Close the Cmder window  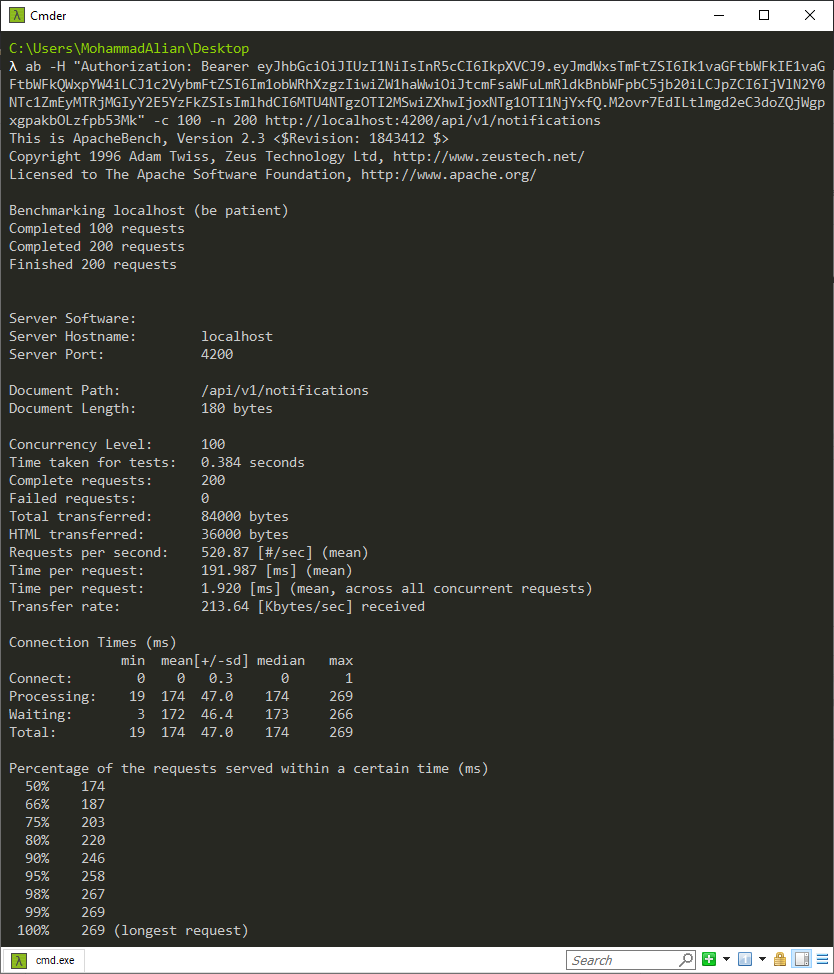pyautogui.click(x=810, y=15)
